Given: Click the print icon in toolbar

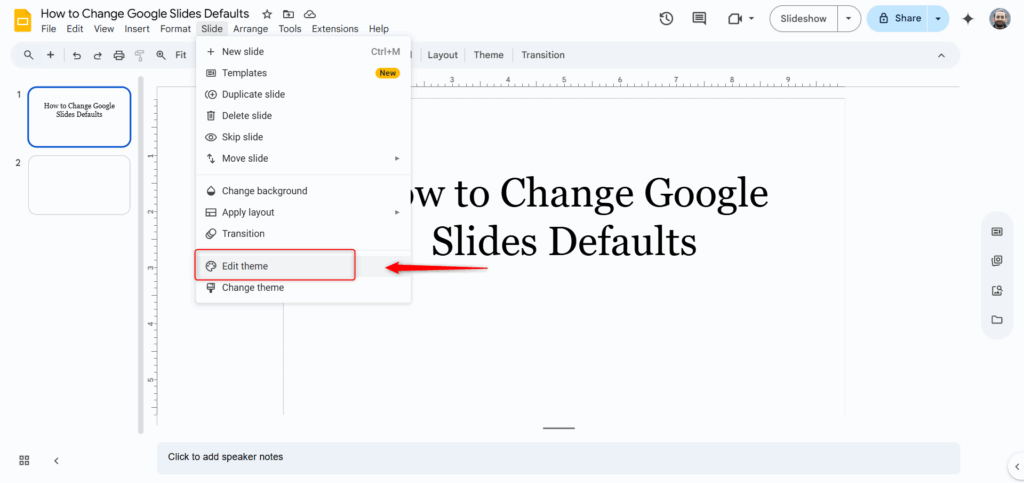Looking at the screenshot, I should coord(119,55).
